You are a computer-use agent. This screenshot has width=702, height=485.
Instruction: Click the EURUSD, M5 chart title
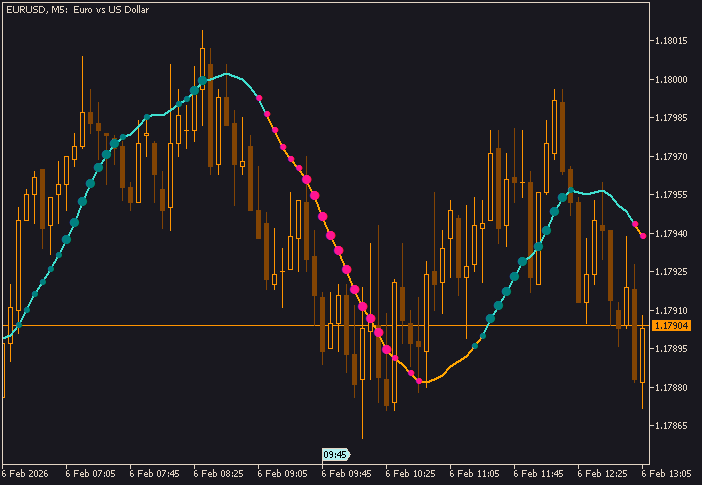coord(77,9)
